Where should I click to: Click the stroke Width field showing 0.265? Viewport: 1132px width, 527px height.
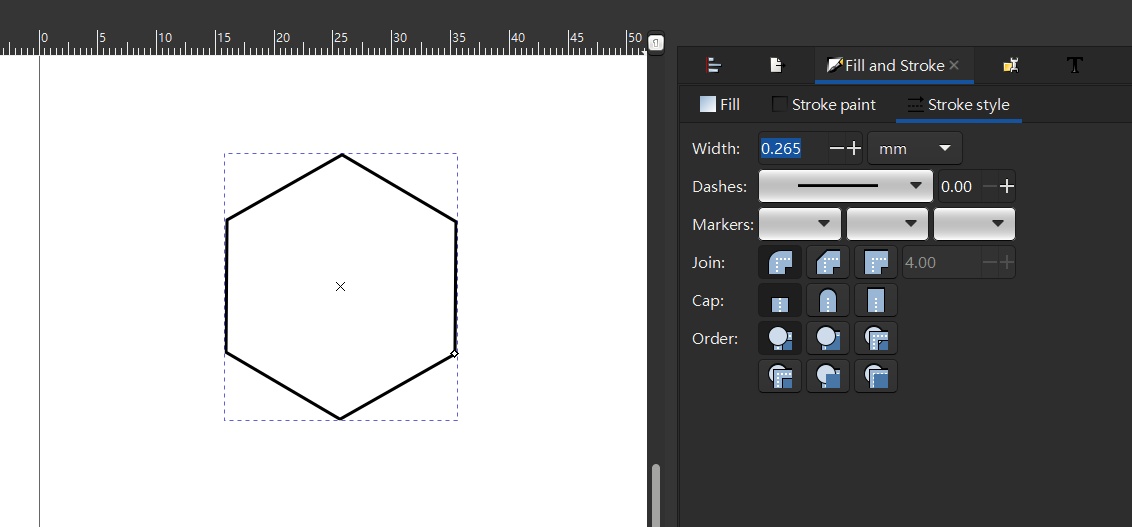pos(793,149)
